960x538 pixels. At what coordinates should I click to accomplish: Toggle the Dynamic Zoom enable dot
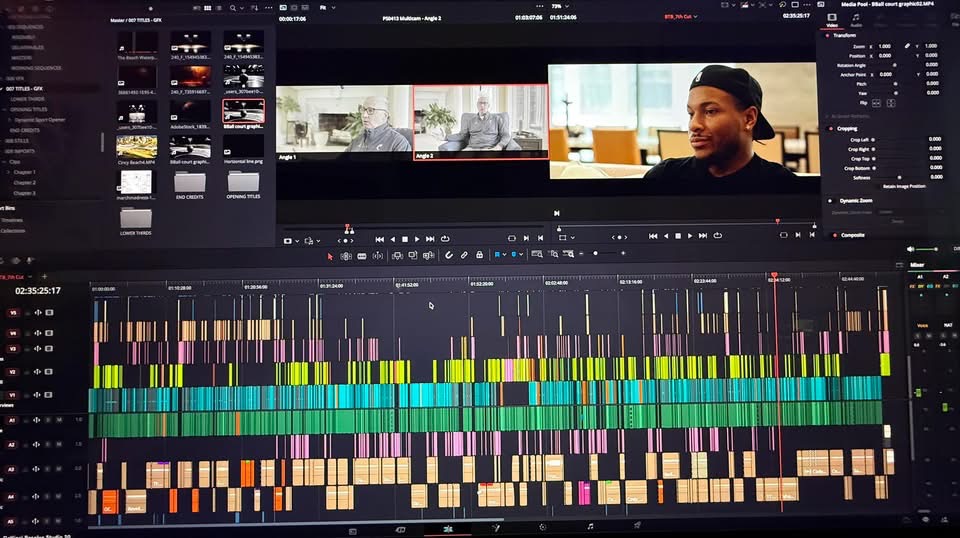(x=831, y=201)
